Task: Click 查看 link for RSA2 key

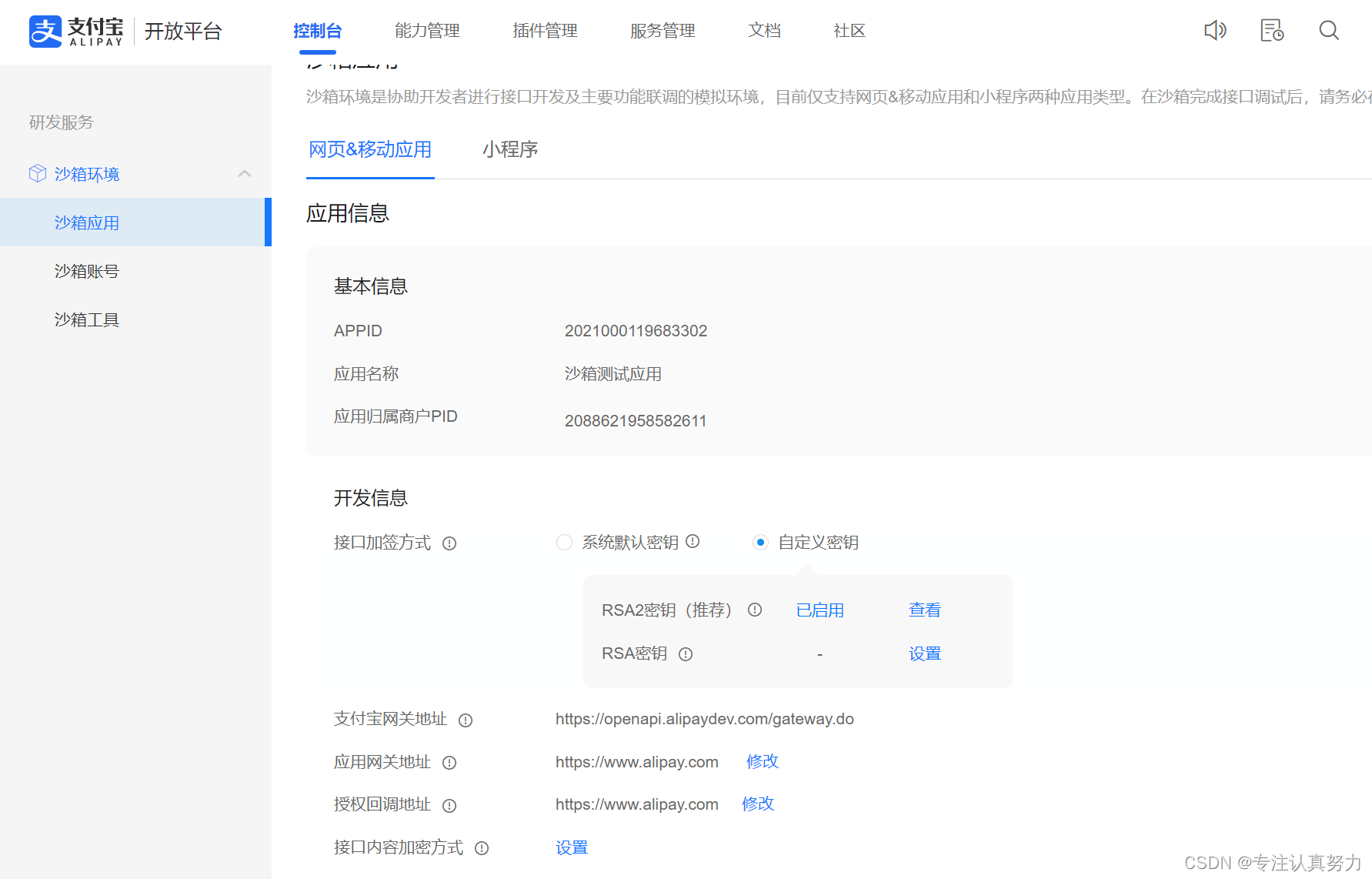Action: click(x=924, y=610)
